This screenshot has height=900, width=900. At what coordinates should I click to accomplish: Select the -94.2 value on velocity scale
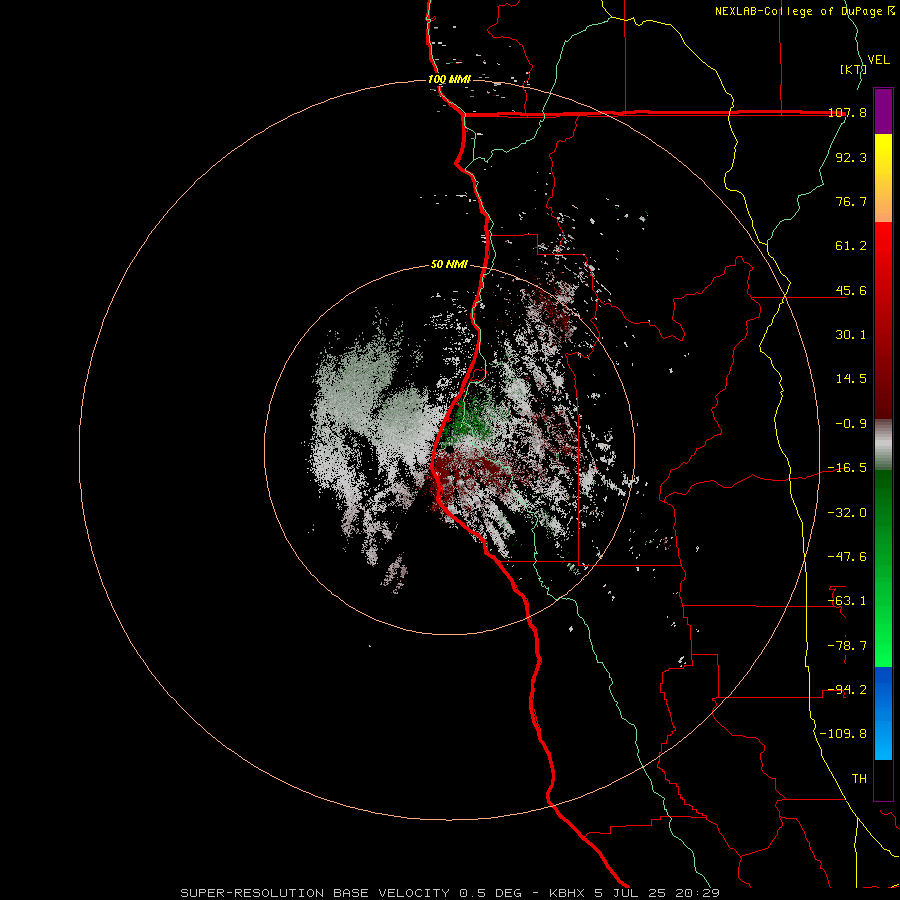point(847,690)
